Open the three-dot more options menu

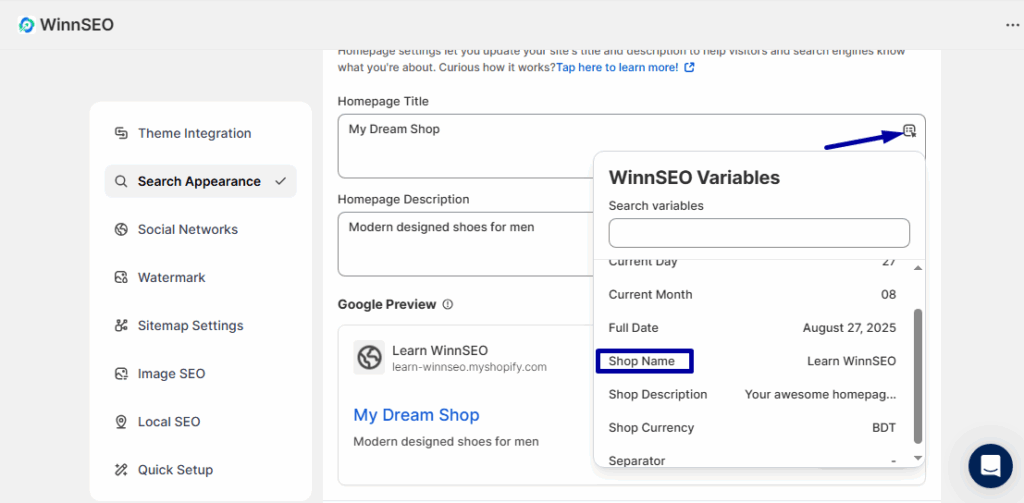1012,25
